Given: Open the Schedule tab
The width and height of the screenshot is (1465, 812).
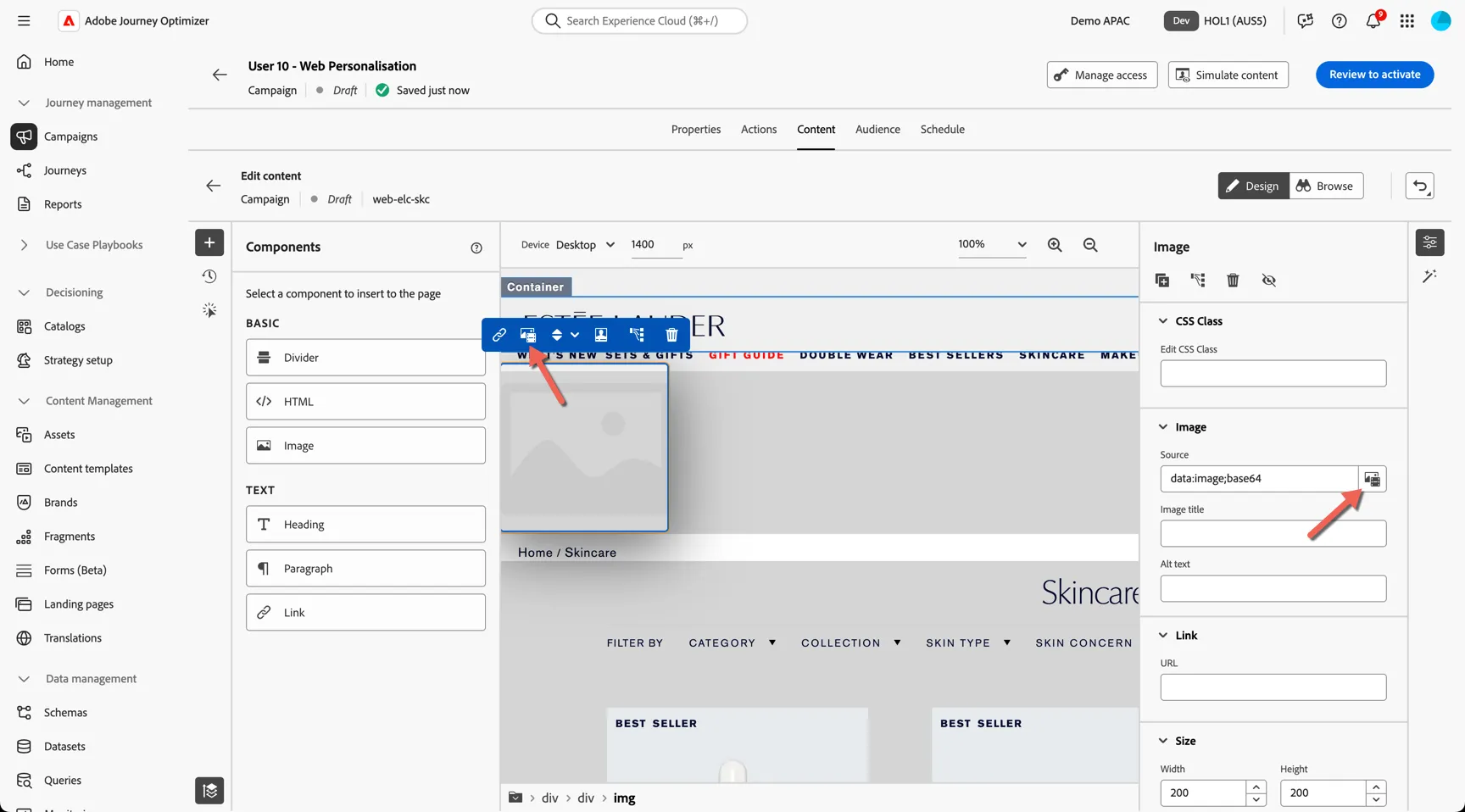Looking at the screenshot, I should click(943, 130).
